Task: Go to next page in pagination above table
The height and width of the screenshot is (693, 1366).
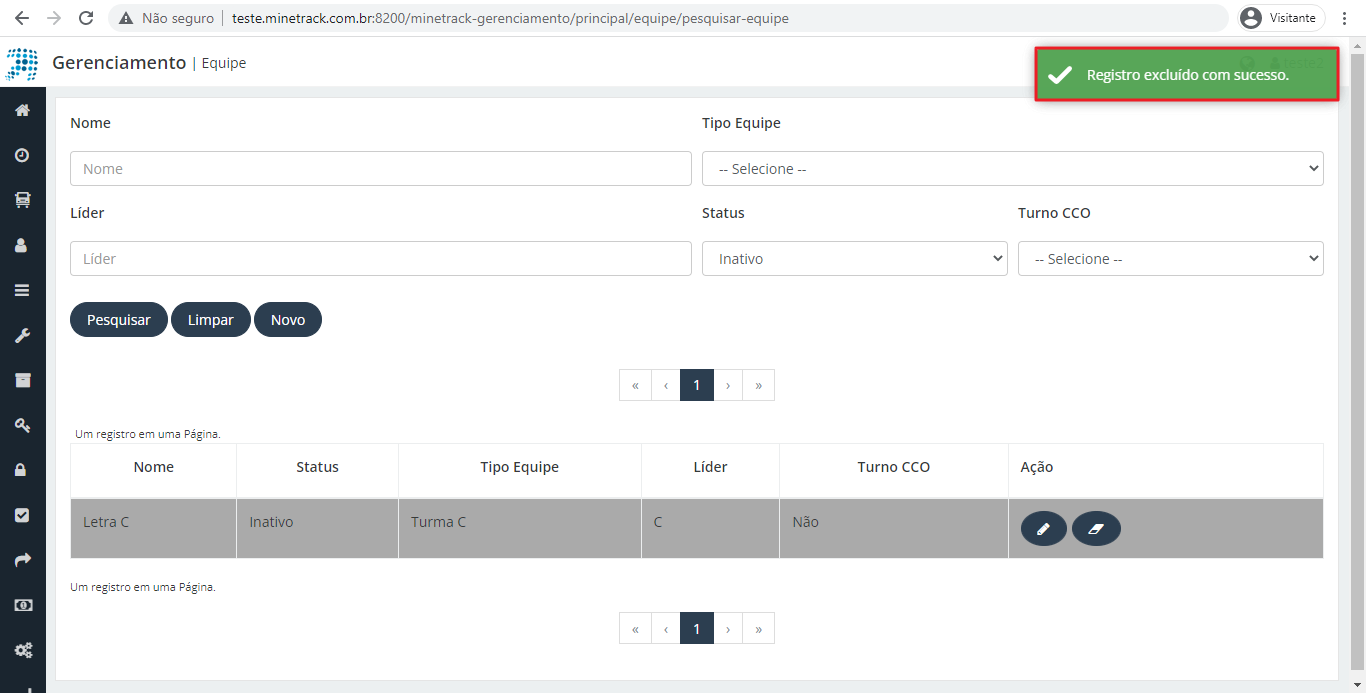Action: [x=728, y=385]
